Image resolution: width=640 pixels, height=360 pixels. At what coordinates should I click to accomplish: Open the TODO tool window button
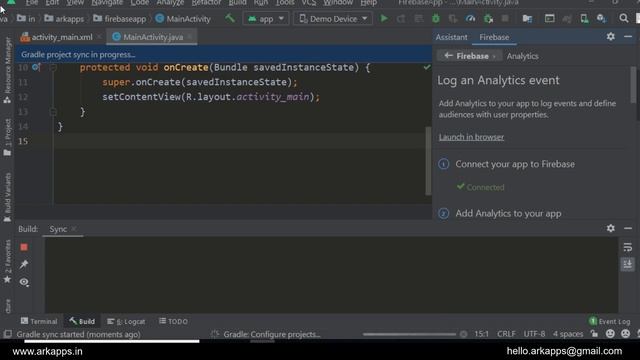click(x=173, y=321)
